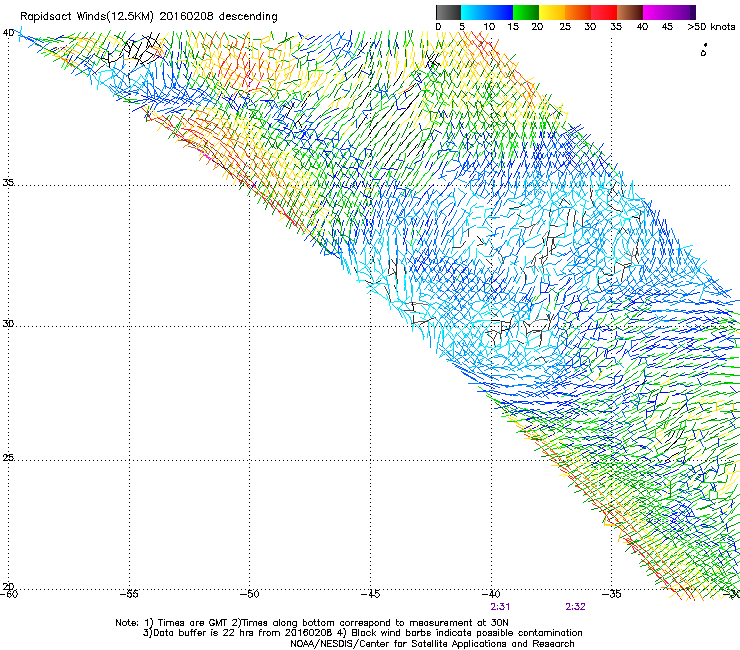
Task: Click the -55 longitude label on the bottom axis
Action: tap(129, 594)
